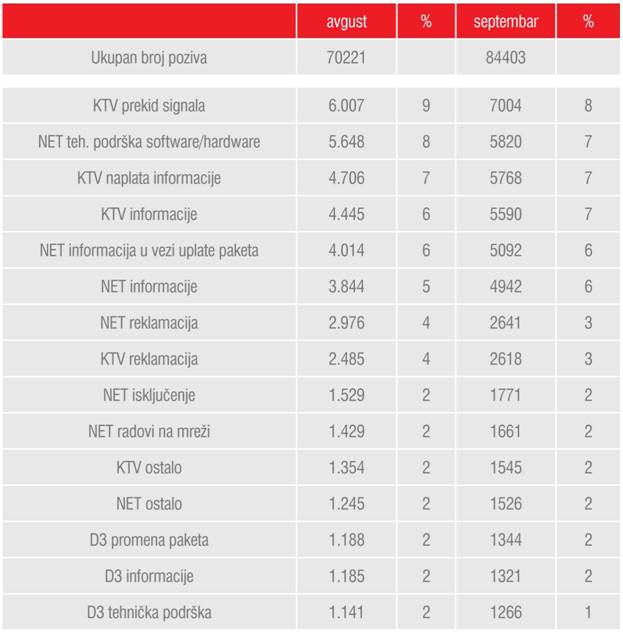Screen dimensions: 623x637
Task: Click the NET reklamacija row label
Action: point(149,323)
